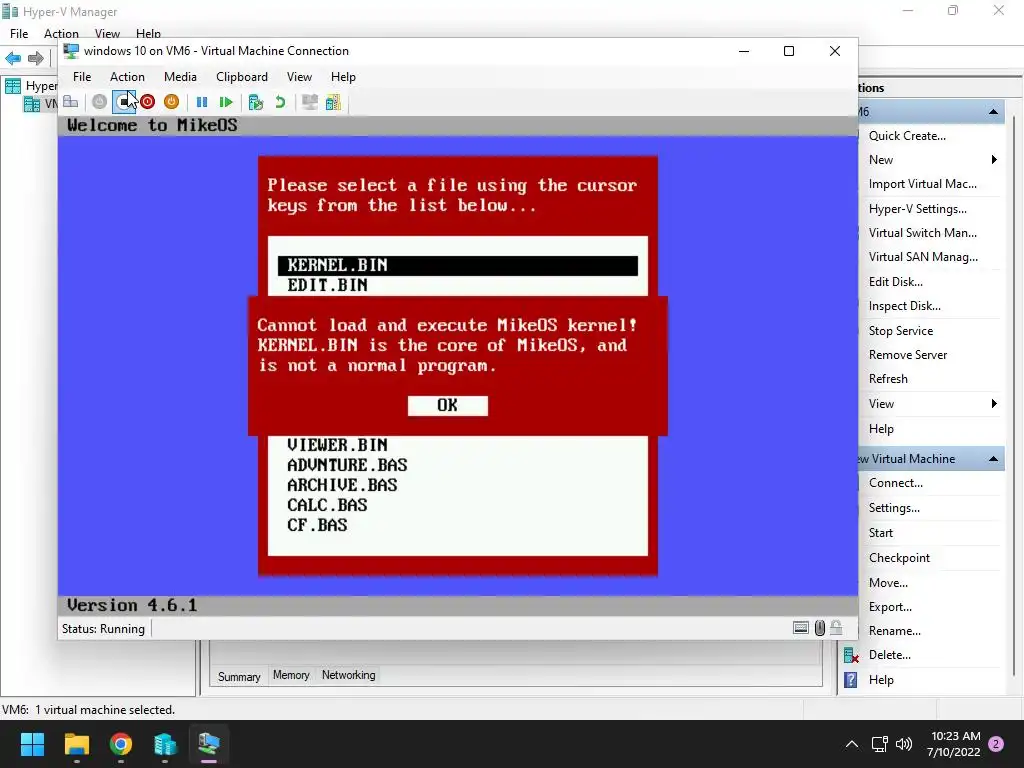The image size is (1024, 768).
Task: Select ARCHIVE.BAS in the file list
Action: click(x=342, y=485)
